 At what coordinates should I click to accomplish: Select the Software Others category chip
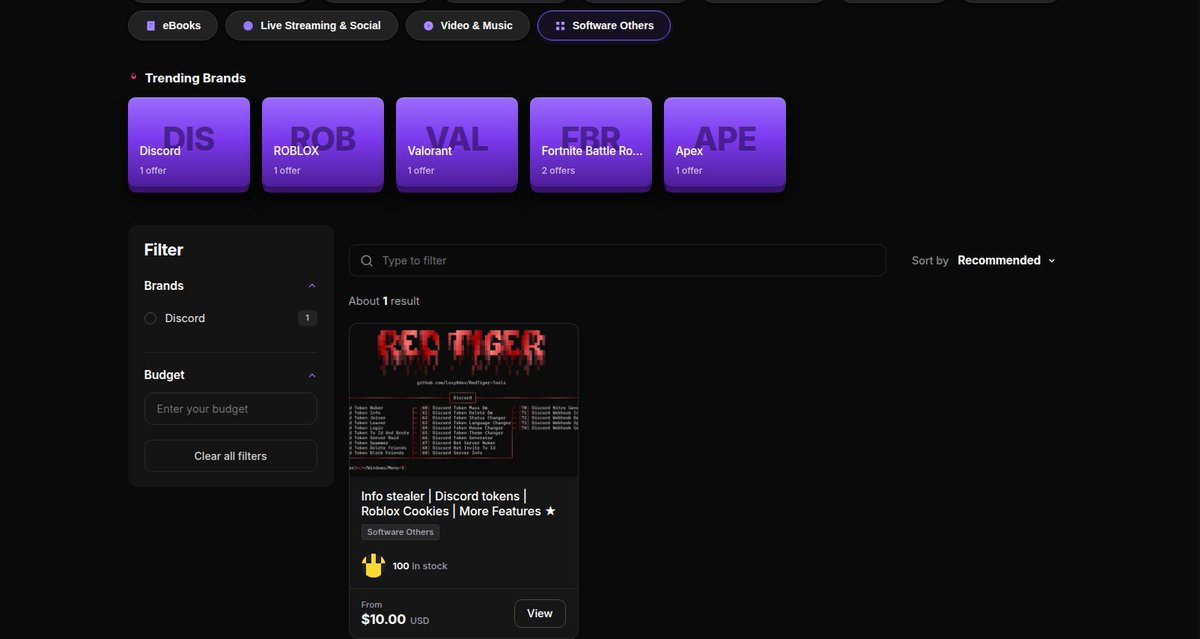tap(604, 26)
